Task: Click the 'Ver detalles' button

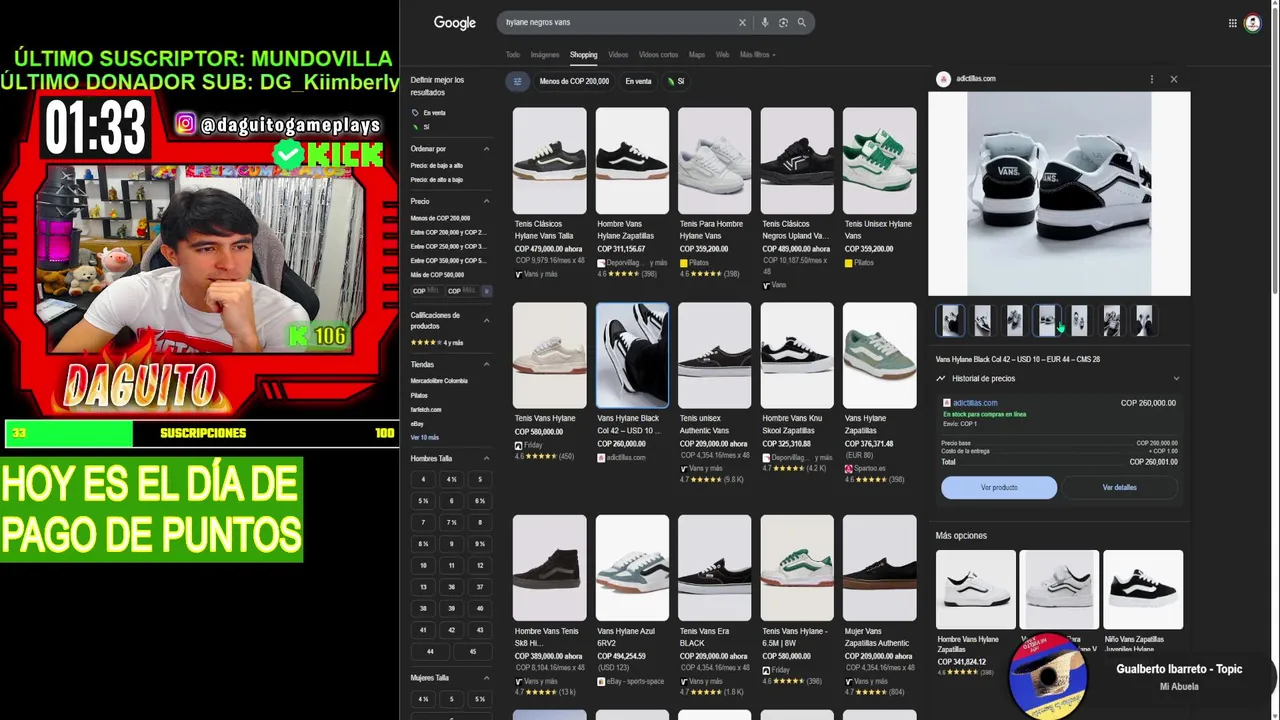Action: click(x=1119, y=488)
